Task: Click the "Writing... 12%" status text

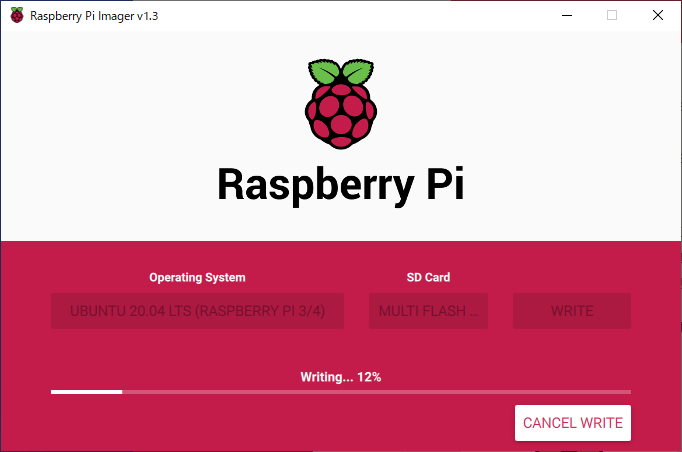Action: click(x=340, y=377)
